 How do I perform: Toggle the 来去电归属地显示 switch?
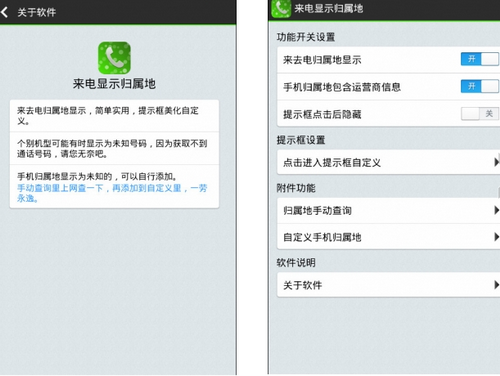480,59
